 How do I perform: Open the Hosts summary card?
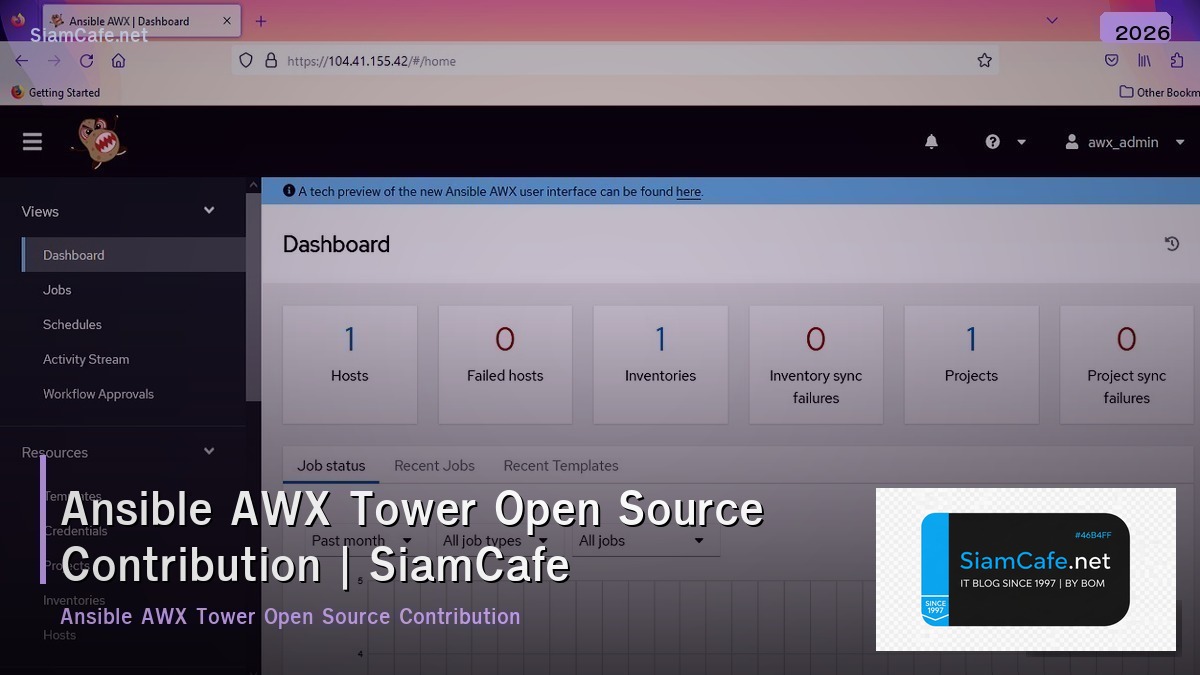(x=350, y=363)
